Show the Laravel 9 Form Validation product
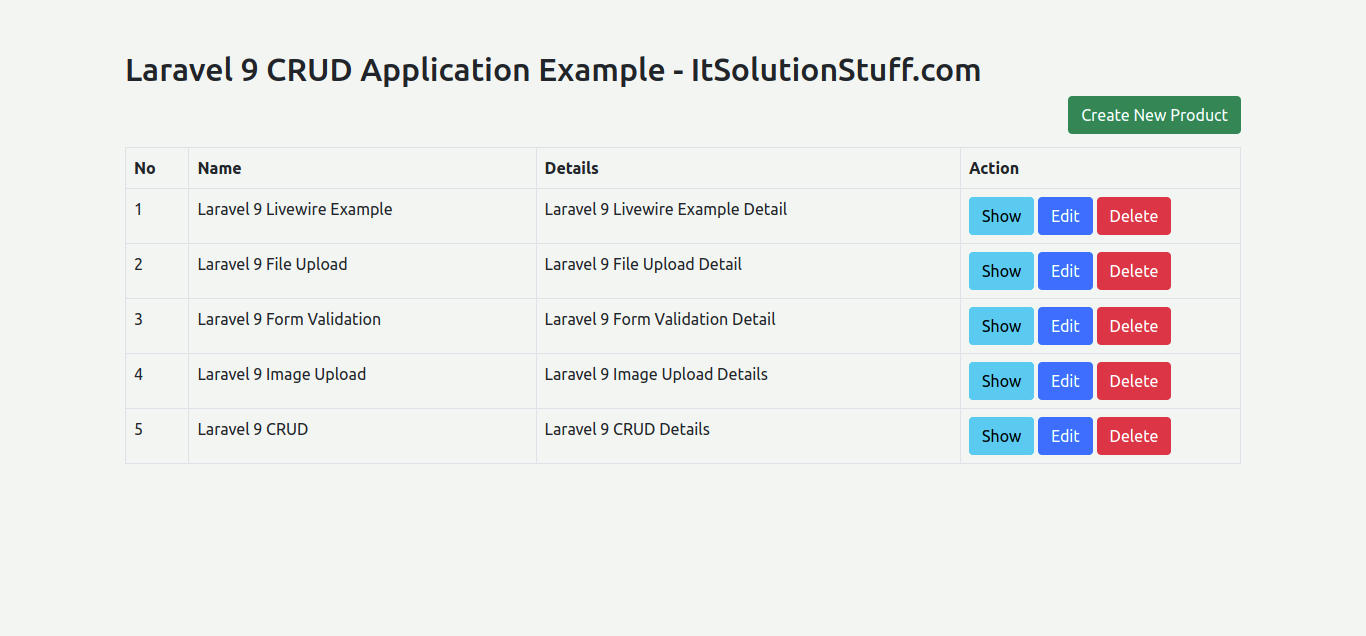1366x636 pixels. pos(1001,326)
